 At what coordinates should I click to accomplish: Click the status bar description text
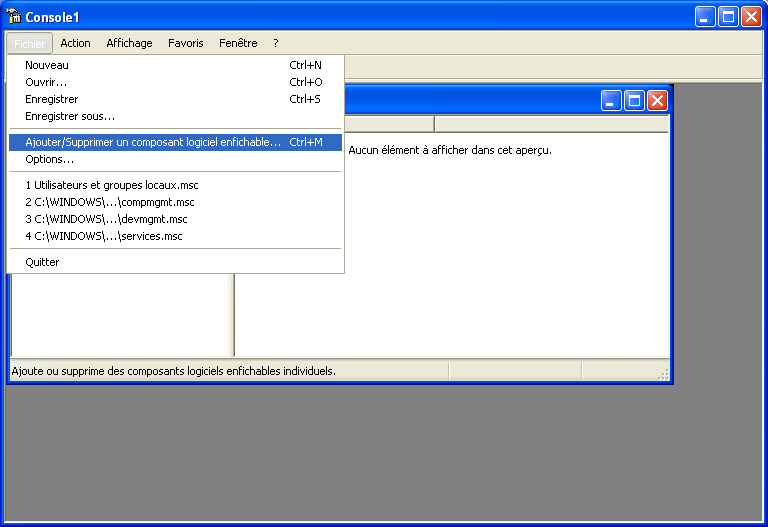[x=173, y=371]
